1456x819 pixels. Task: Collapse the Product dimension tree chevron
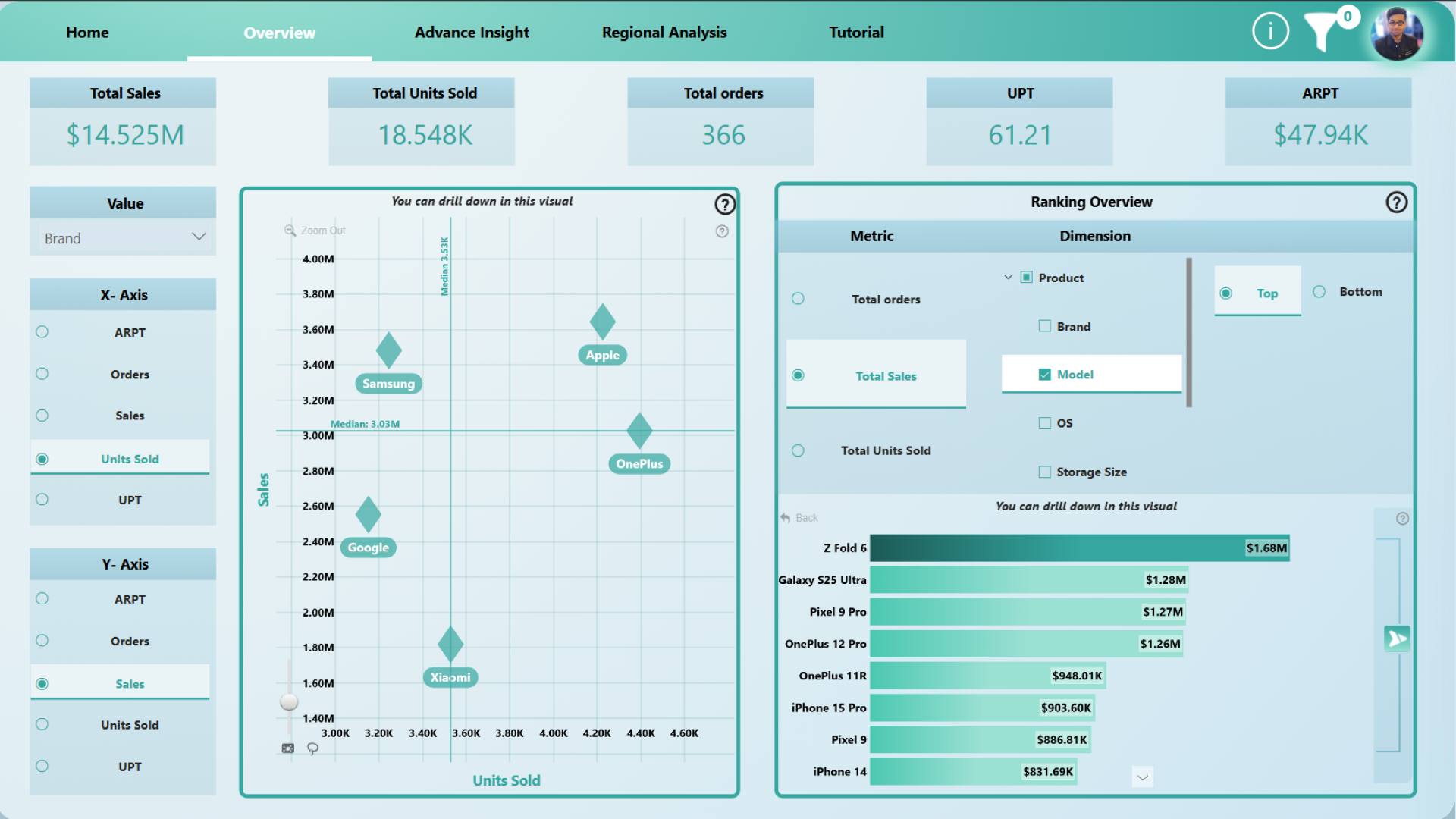tap(1008, 278)
